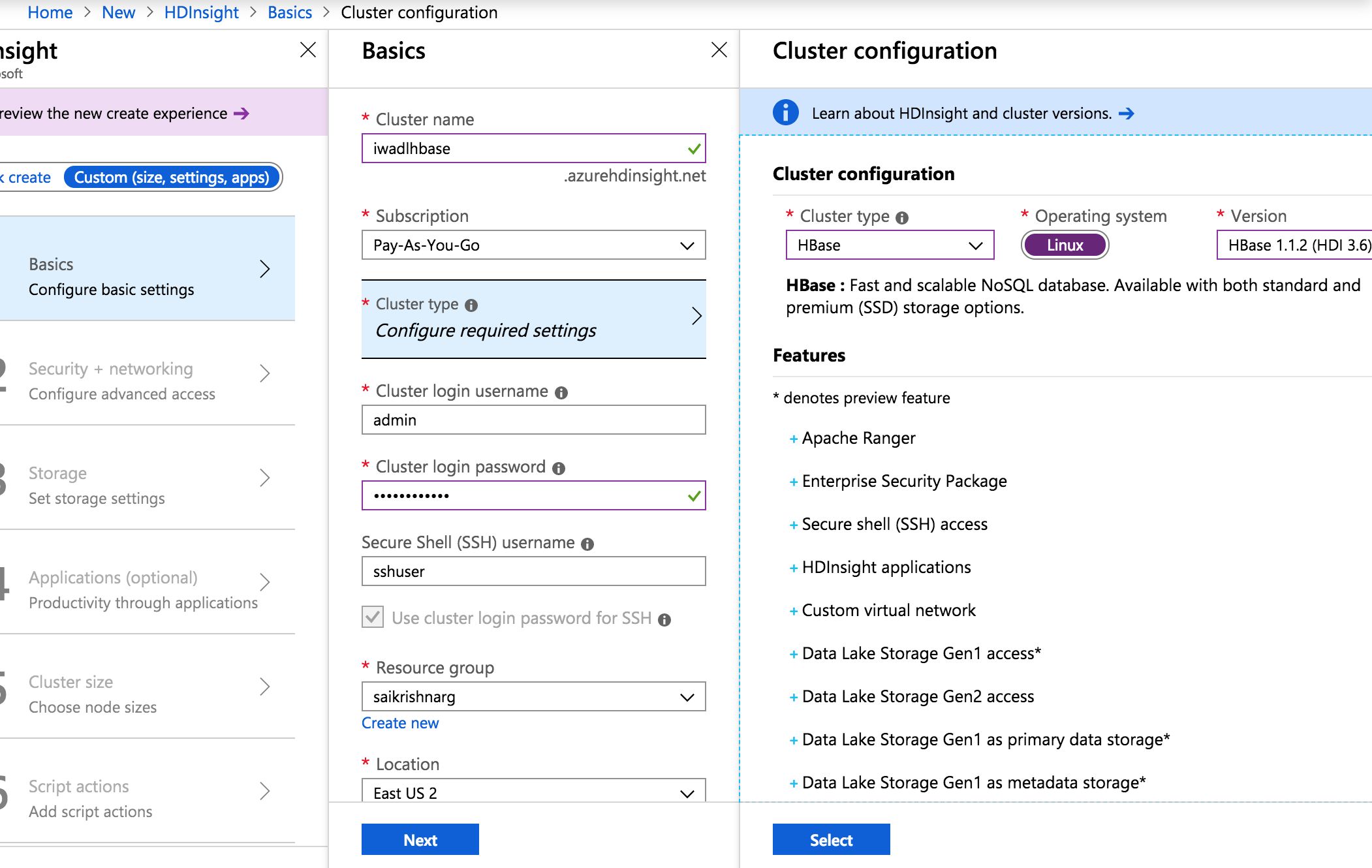The height and width of the screenshot is (868, 1372).
Task: Open Cluster size step
Action: (x=148, y=687)
